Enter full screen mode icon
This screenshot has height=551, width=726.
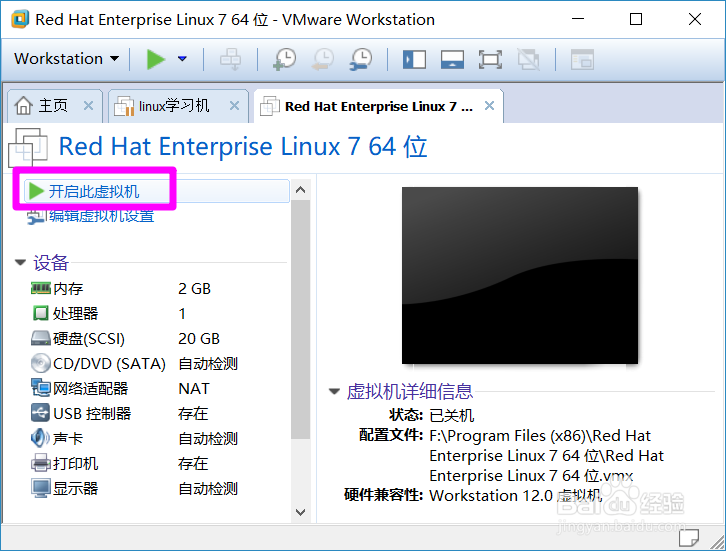click(x=490, y=60)
